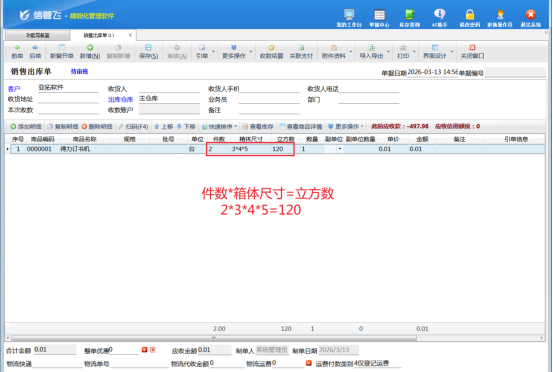Click the 扫码(F4) scan code button
This screenshot has width=553, height=372.
point(134,126)
